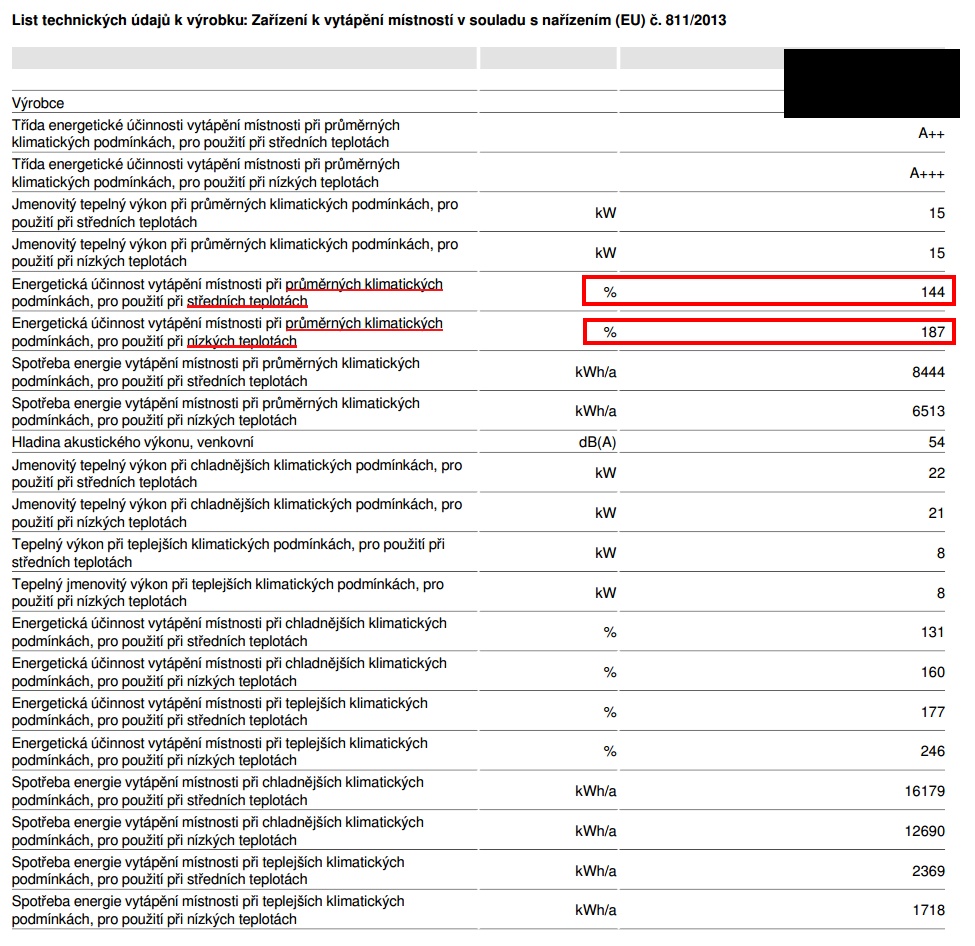Click colder climate heat output value 21
975x946 pixels.
[x=936, y=513]
